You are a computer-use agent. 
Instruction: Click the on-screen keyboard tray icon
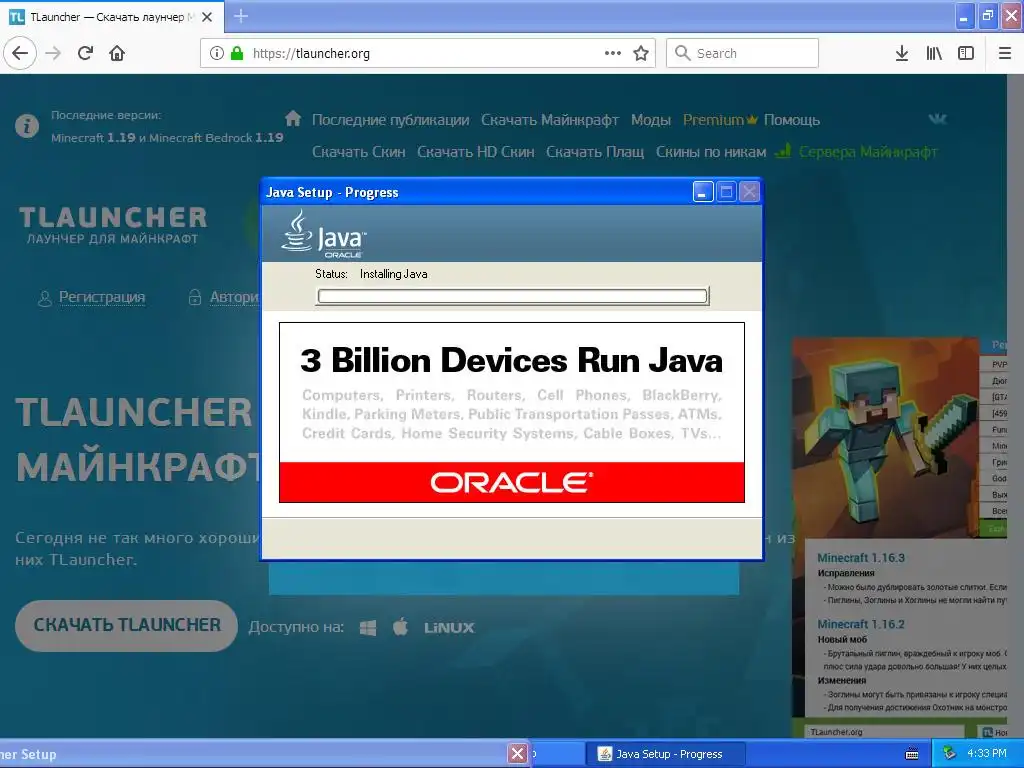[x=912, y=754]
